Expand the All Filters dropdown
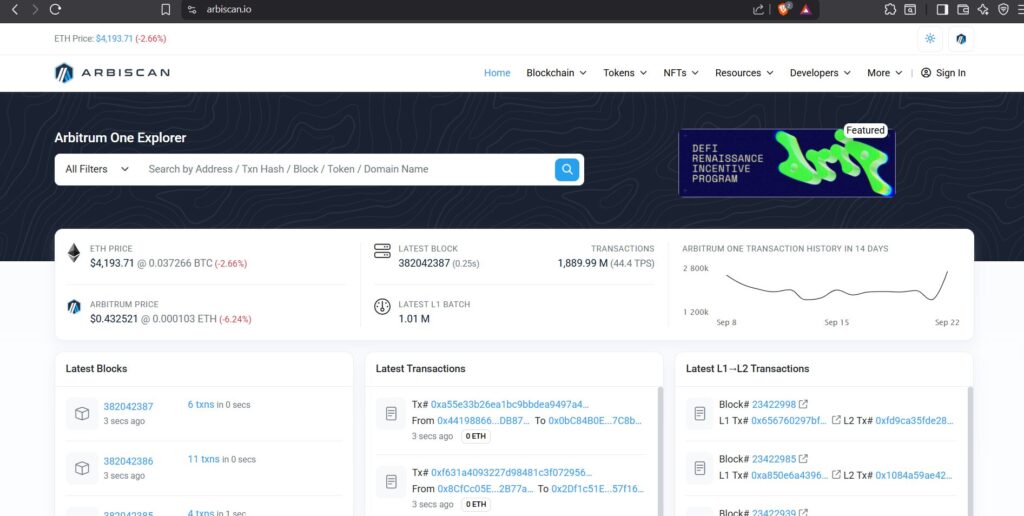This screenshot has width=1024, height=516. click(97, 169)
